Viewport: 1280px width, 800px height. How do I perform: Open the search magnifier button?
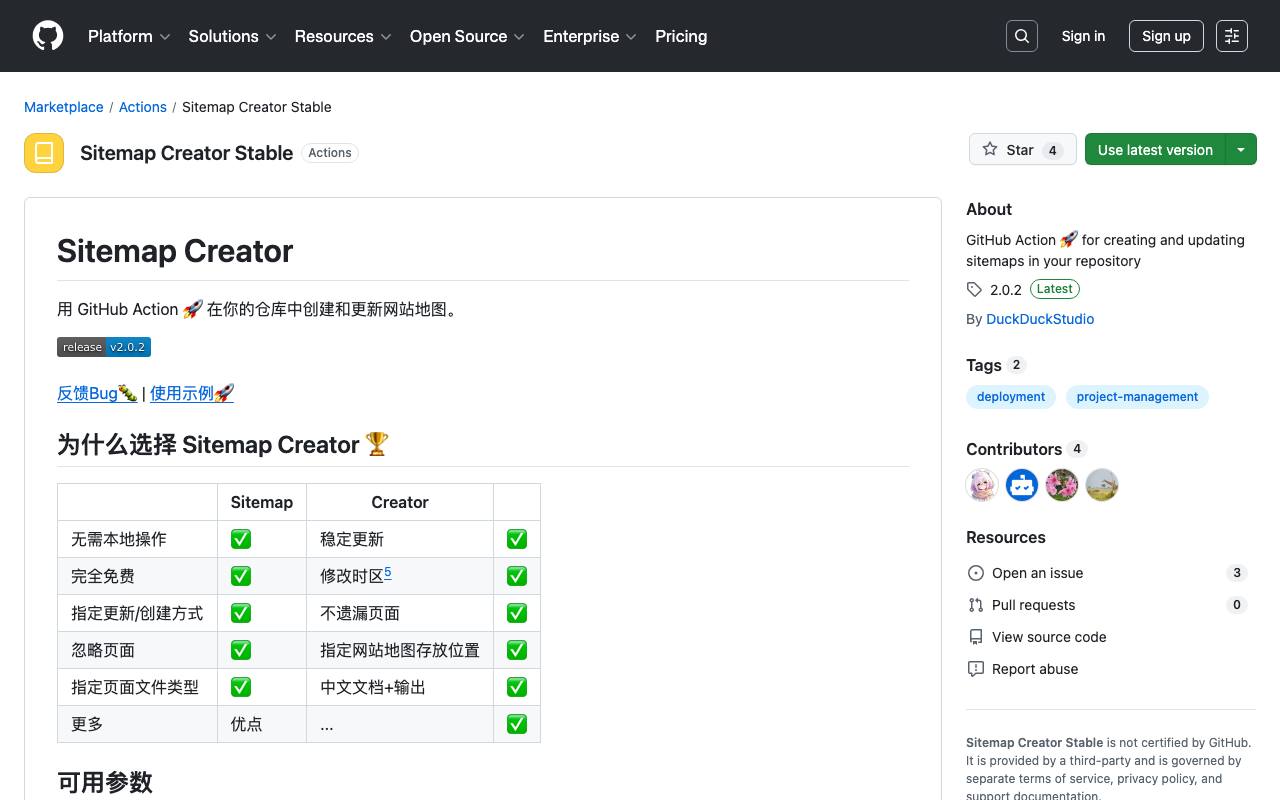coord(1022,36)
